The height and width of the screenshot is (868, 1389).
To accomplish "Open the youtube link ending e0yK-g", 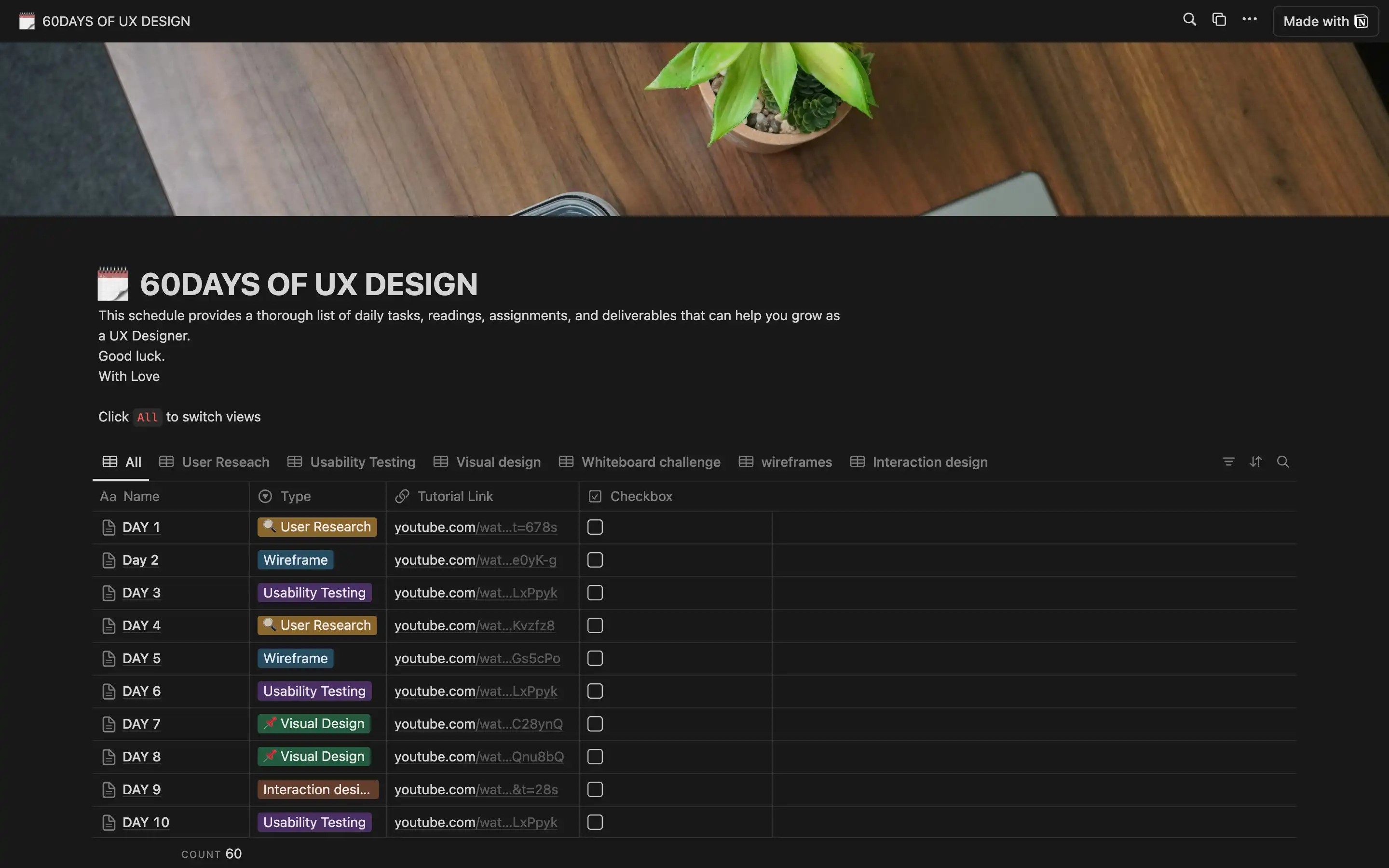I will click(476, 560).
